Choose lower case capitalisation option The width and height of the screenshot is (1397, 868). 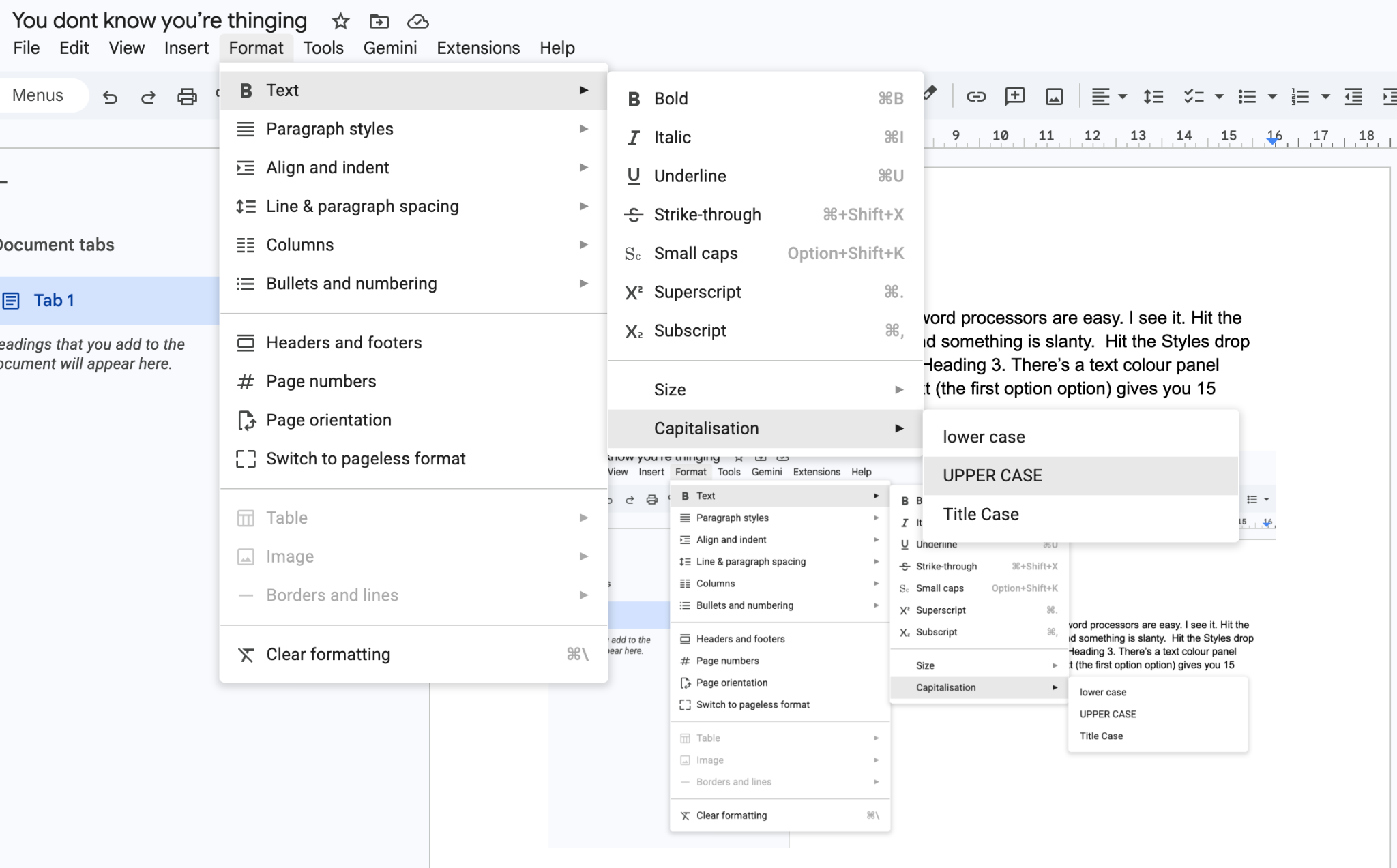(x=1080, y=437)
